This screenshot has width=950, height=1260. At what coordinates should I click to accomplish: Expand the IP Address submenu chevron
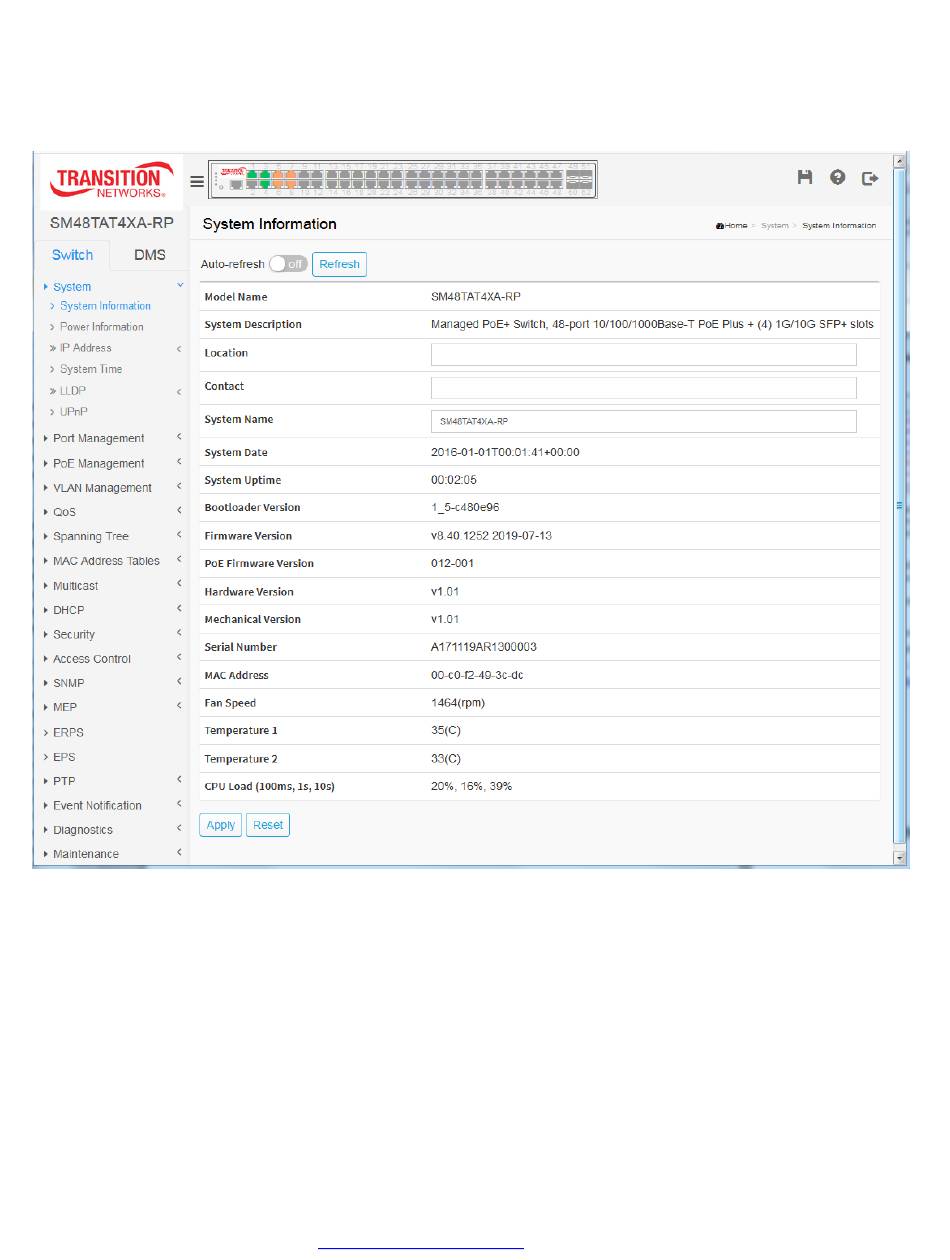179,348
